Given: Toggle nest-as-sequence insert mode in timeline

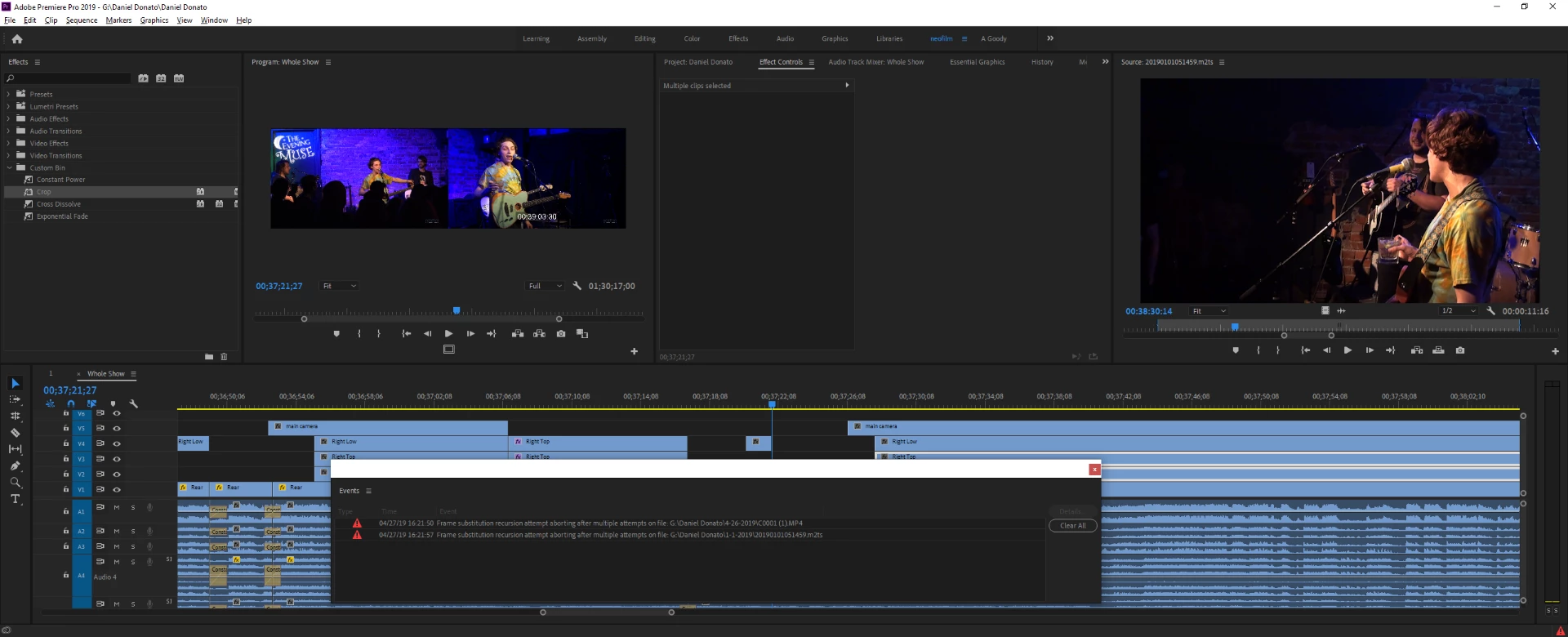Looking at the screenshot, I should (x=50, y=403).
